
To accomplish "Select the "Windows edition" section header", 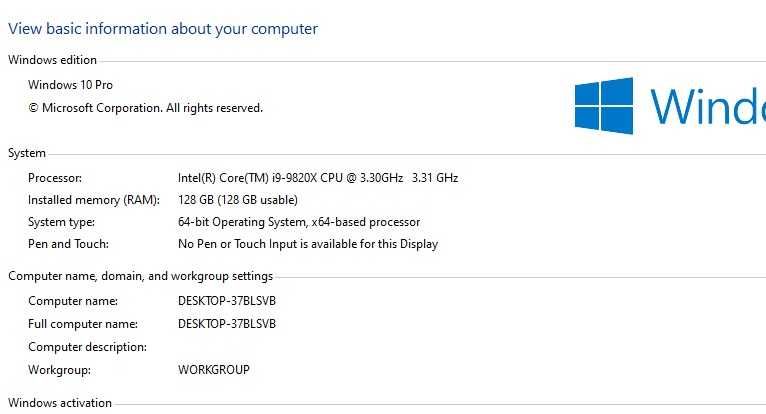I will coord(52,60).
